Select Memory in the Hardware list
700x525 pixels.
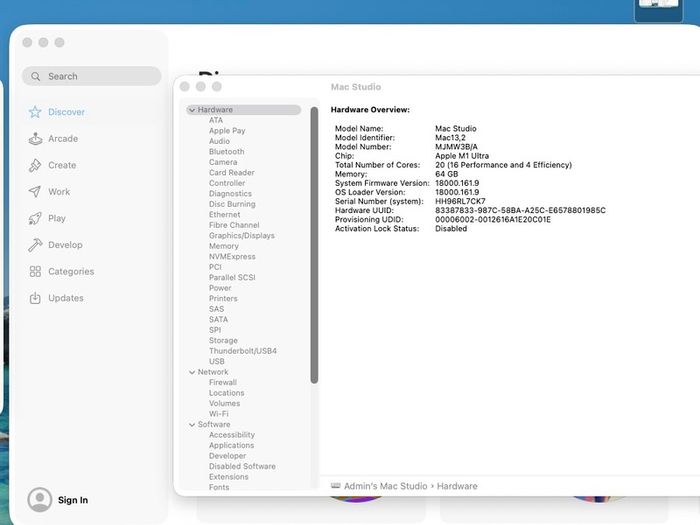pos(224,246)
